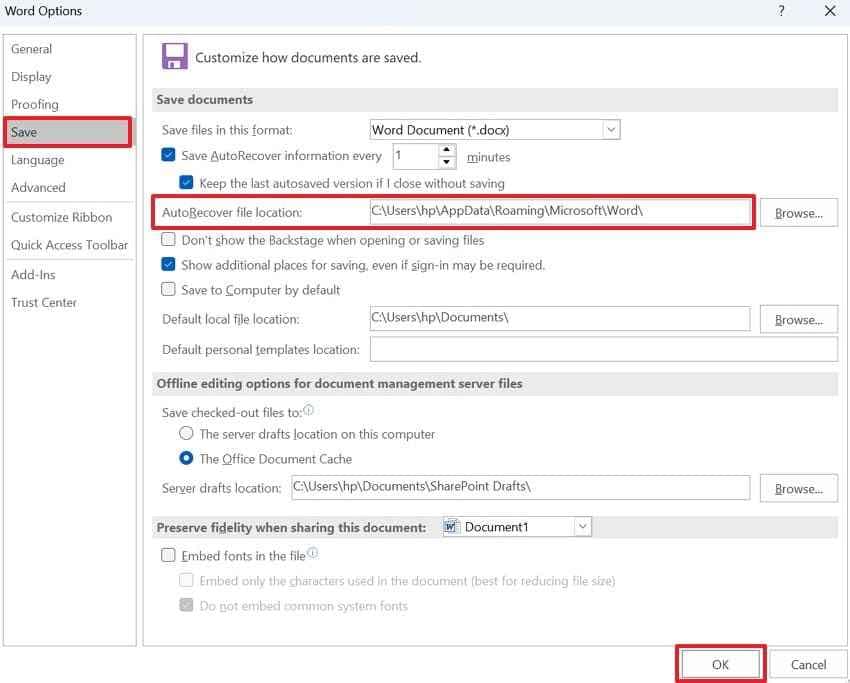Click the Word document icon beside Document1
This screenshot has height=683, width=850.
[x=450, y=526]
